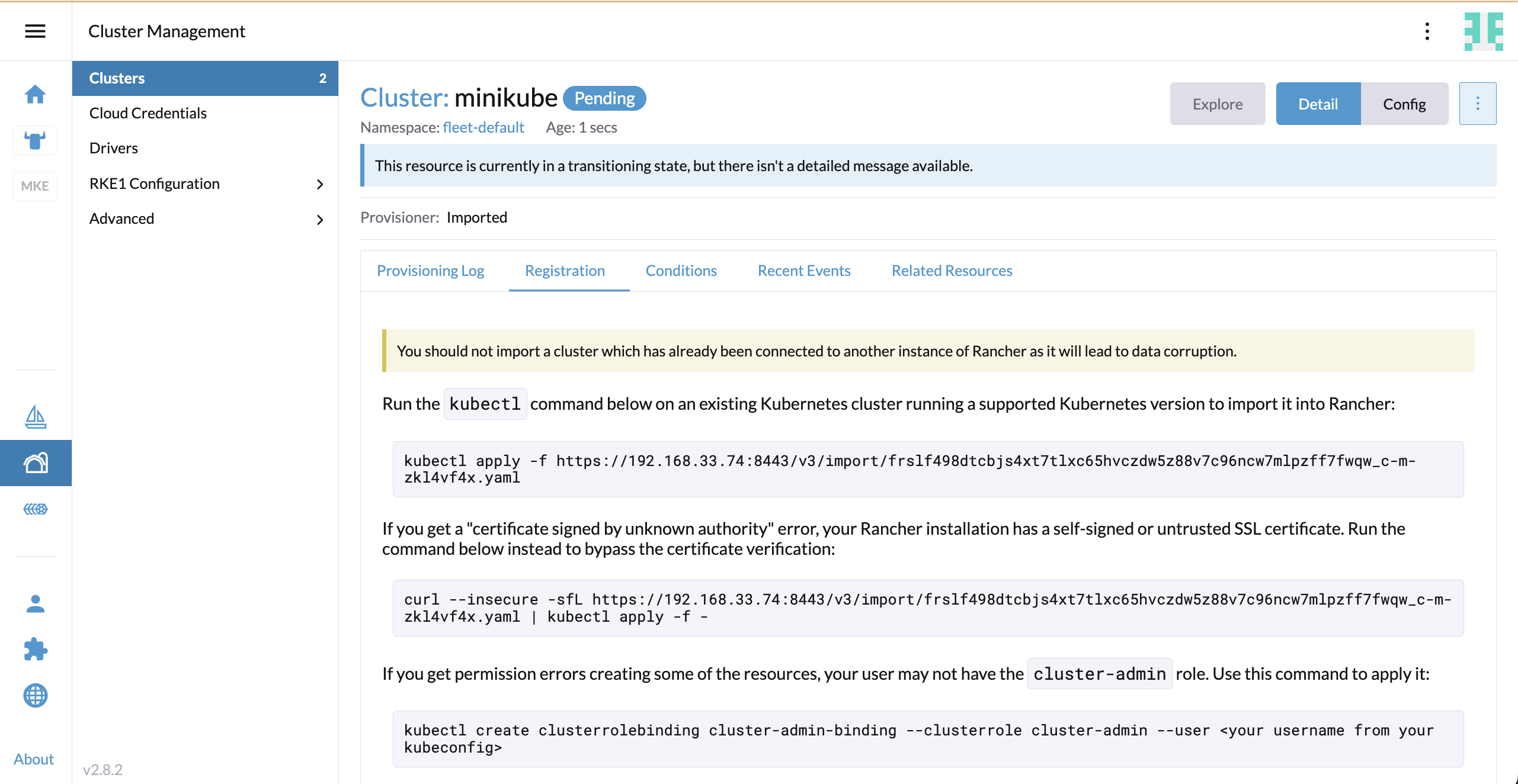Open the header vertical-dots page menu
The width and height of the screenshot is (1518, 784).
pos(1427,31)
